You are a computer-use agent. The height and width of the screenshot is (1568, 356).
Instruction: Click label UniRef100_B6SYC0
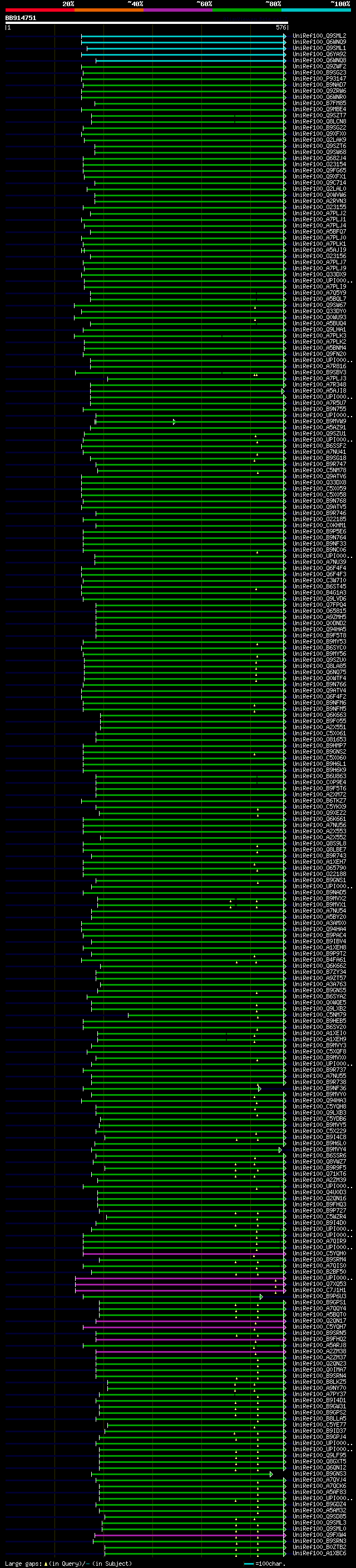319,647
